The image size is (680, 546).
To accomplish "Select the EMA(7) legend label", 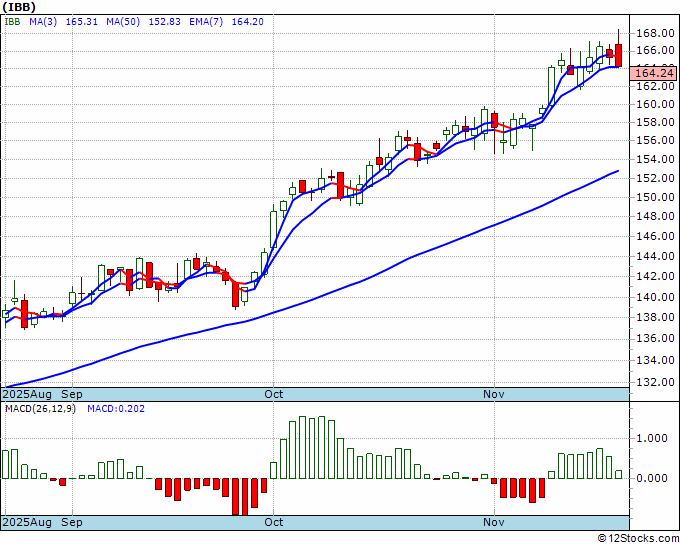I will (x=206, y=22).
